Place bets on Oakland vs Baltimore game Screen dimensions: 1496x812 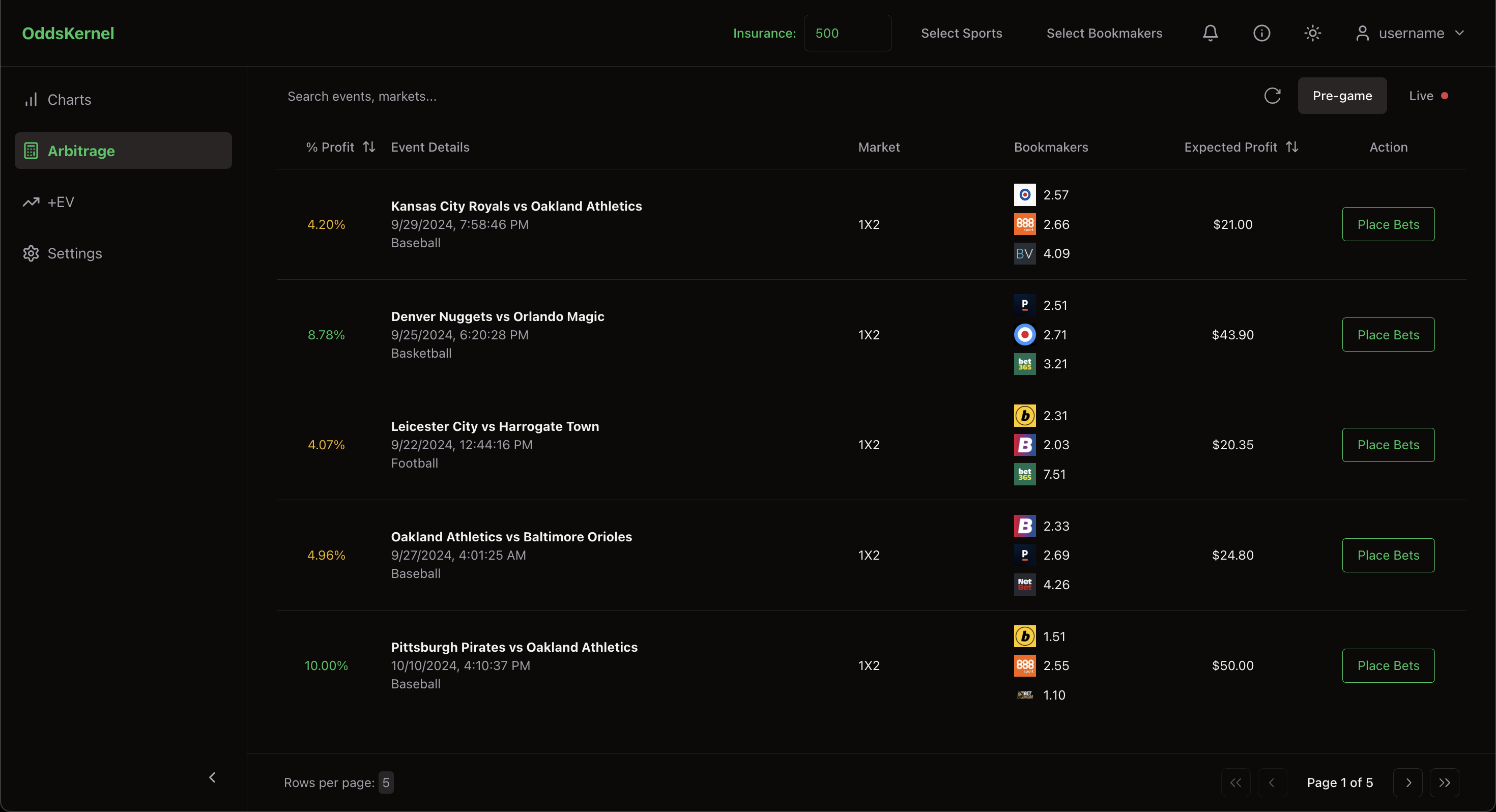click(x=1388, y=555)
